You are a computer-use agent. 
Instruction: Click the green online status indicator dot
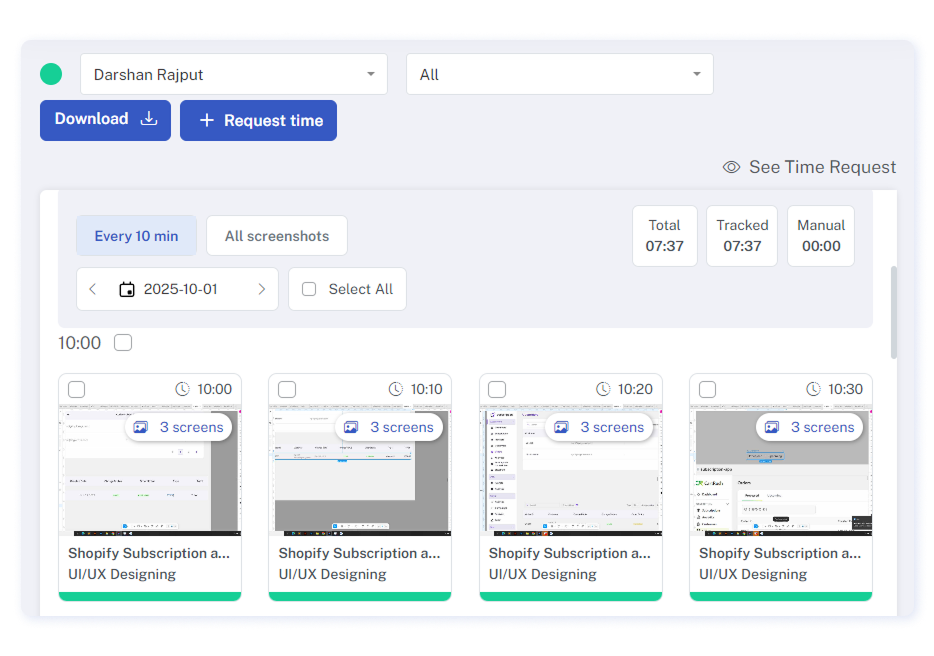tap(51, 74)
